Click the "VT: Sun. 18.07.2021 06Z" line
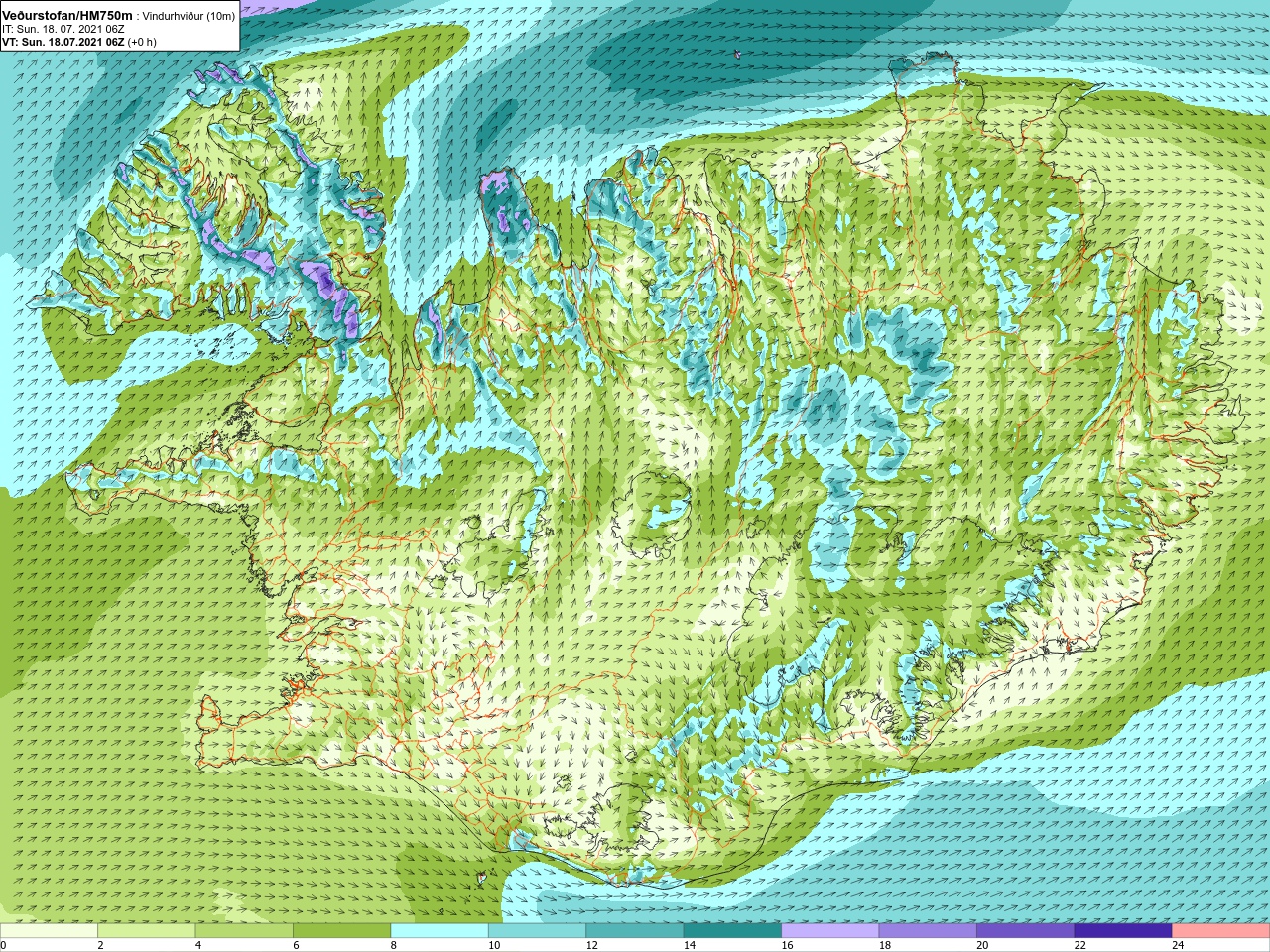Image resolution: width=1270 pixels, height=952 pixels. (63, 42)
